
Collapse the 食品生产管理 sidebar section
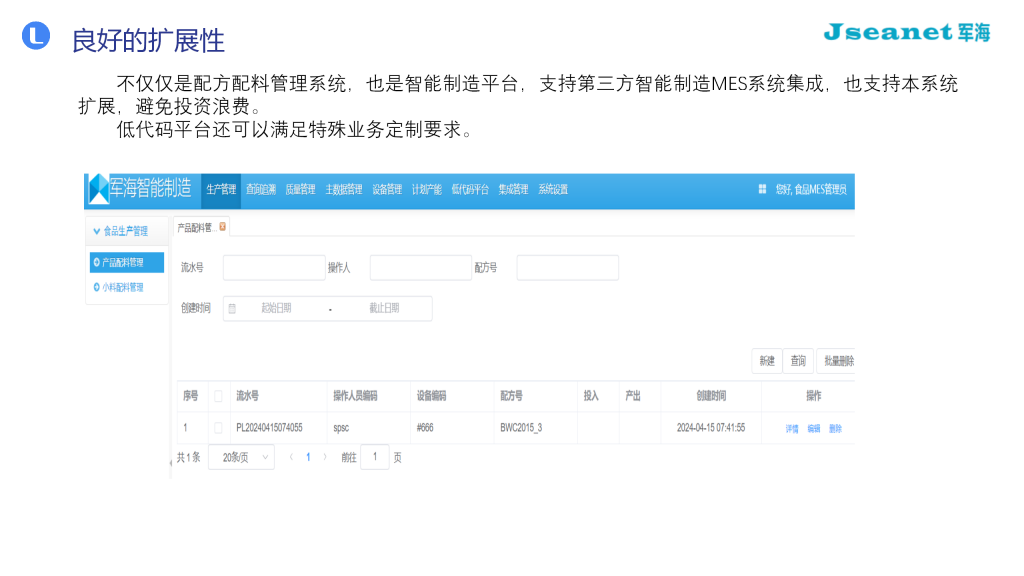click(96, 230)
